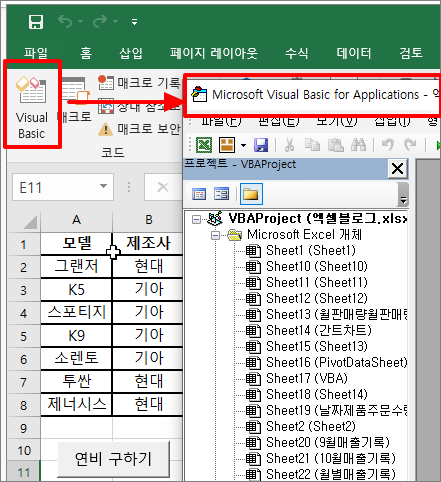This screenshot has width=441, height=482.
Task: Open the Name Box dropdown arrow
Action: [x=104, y=186]
